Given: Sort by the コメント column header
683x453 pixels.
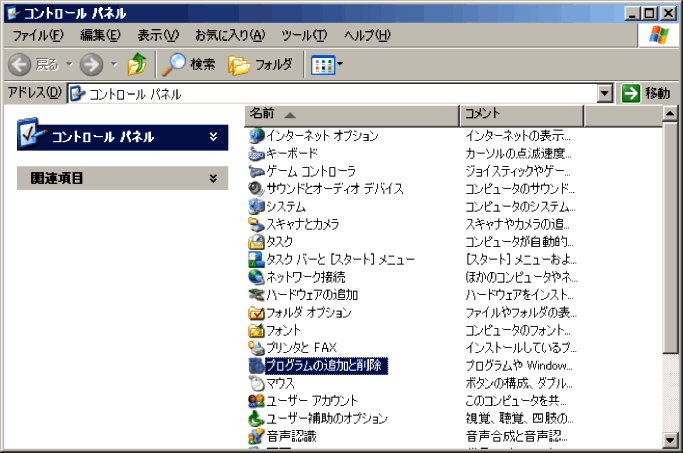Looking at the screenshot, I should [x=522, y=115].
